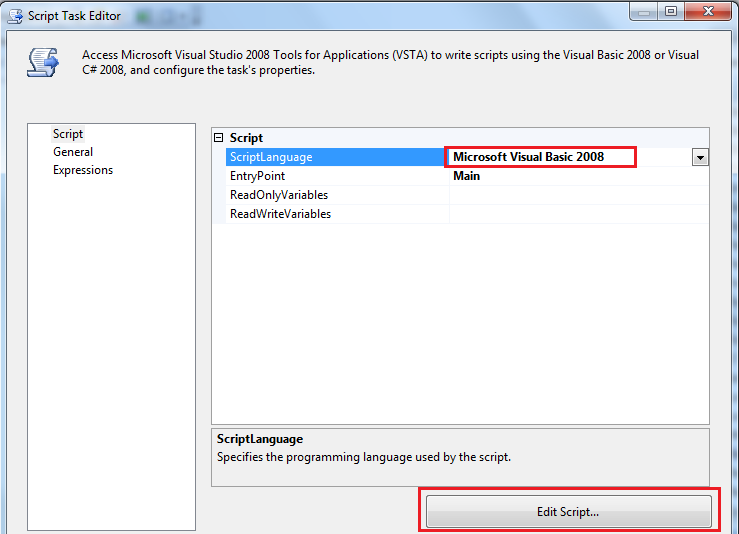Screen dimensions: 739x534
Task: Select the ScriptLanguage property row
Action: (467, 157)
